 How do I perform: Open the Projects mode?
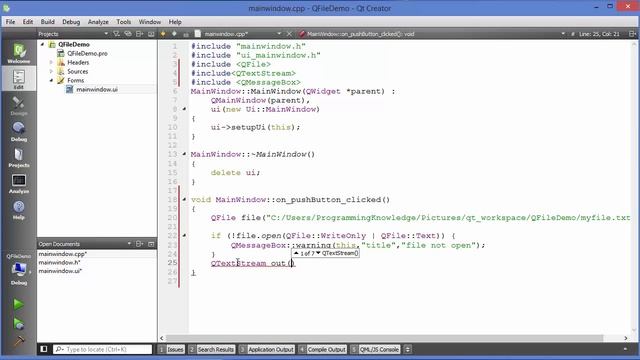pos(19,158)
